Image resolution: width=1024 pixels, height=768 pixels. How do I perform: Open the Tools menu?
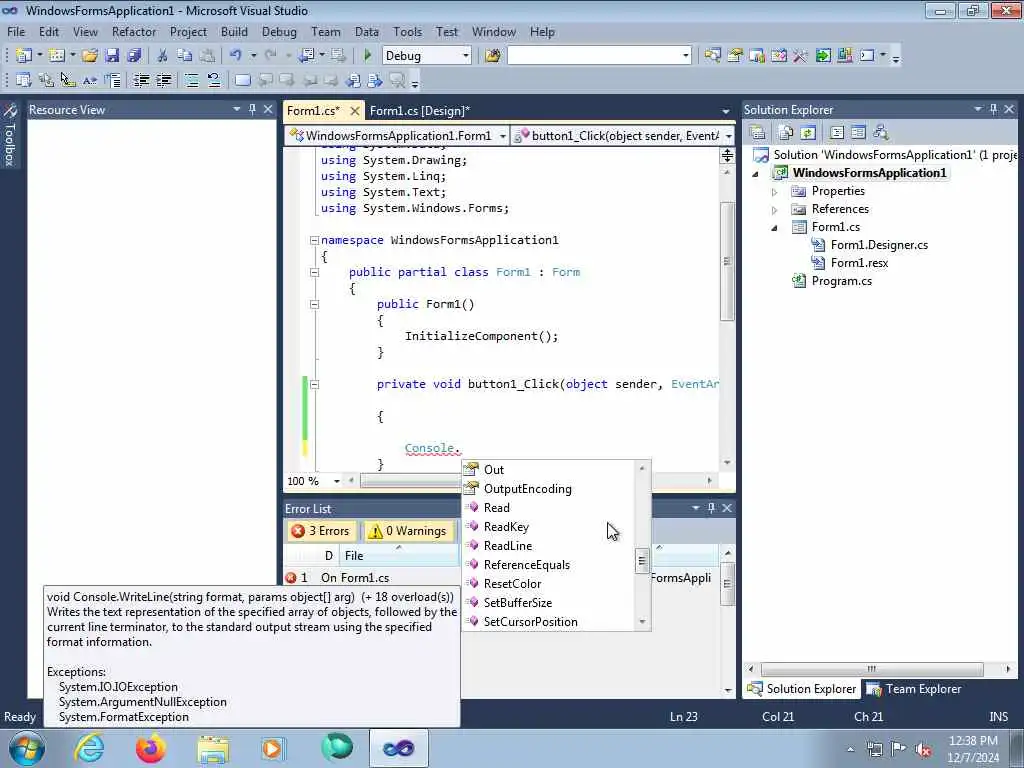pyautogui.click(x=407, y=31)
